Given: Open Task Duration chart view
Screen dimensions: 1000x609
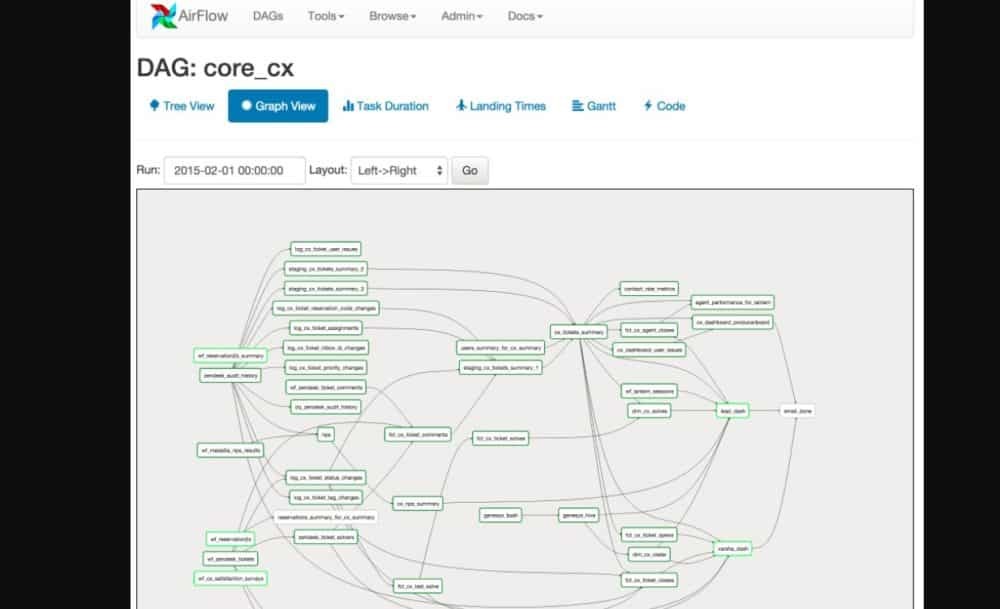Looking at the screenshot, I should pos(385,106).
